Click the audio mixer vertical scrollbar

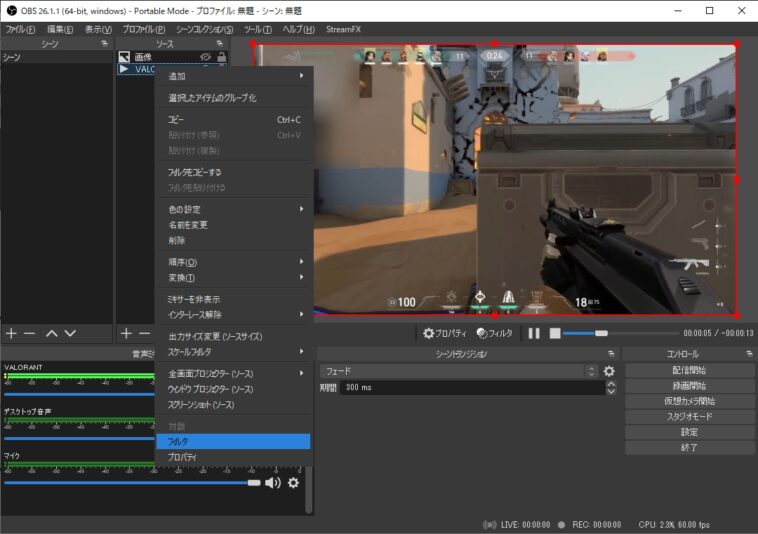tap(309, 489)
